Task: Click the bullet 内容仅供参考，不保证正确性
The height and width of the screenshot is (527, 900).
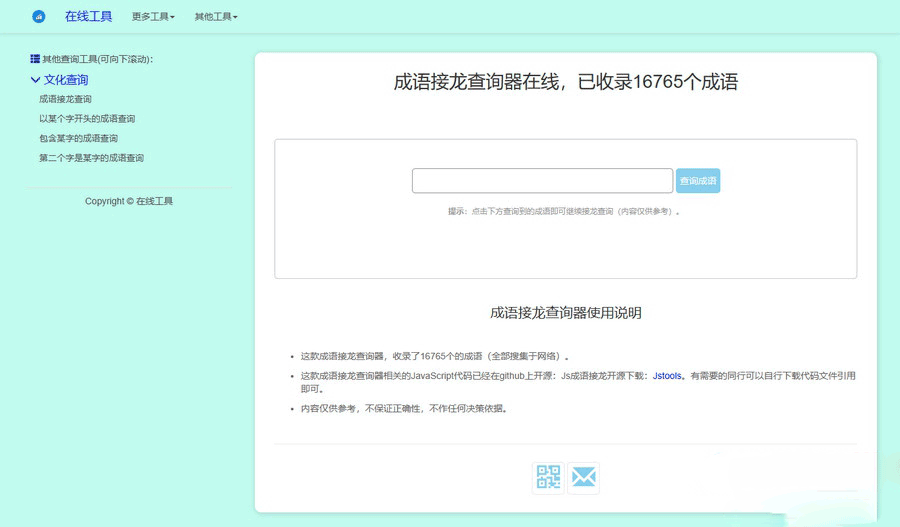Action: [x=404, y=409]
